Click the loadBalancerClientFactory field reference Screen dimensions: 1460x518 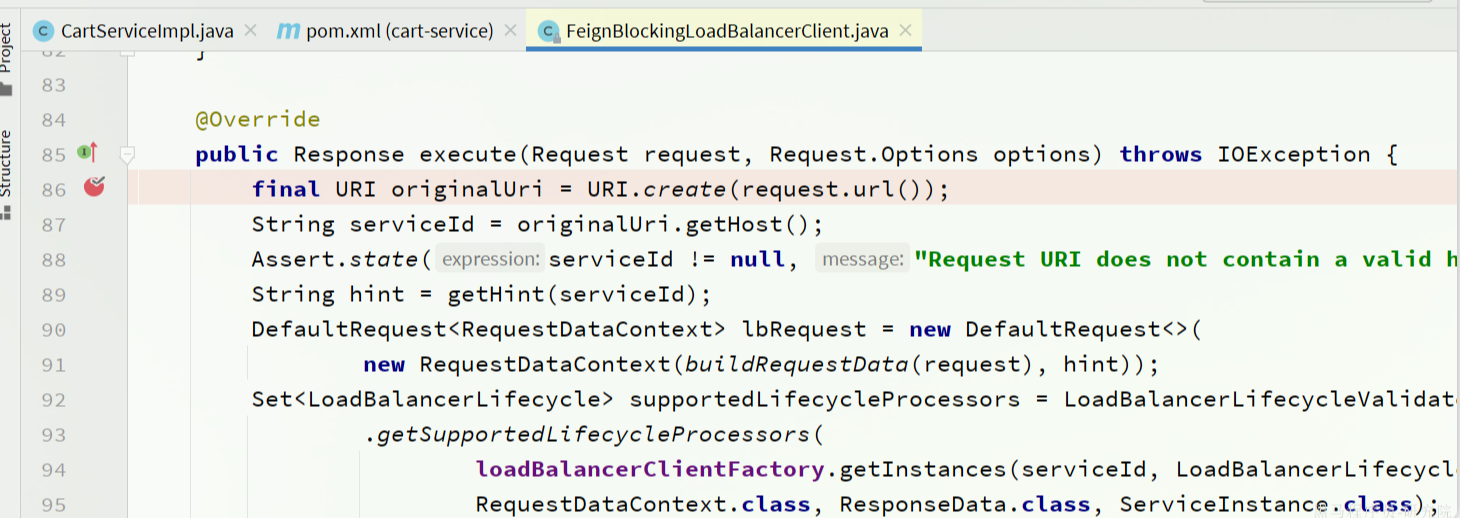[x=649, y=470]
